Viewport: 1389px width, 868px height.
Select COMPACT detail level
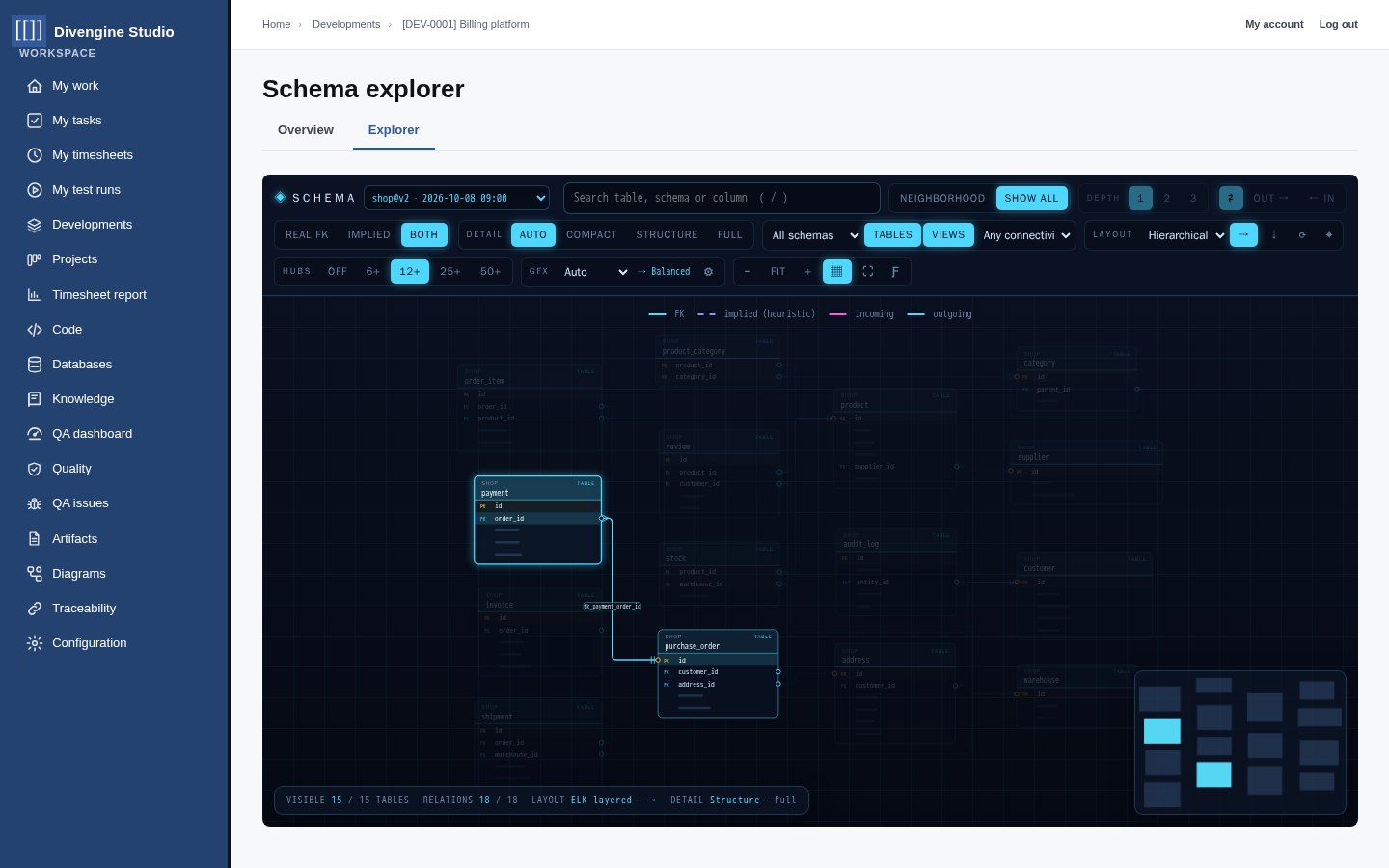[591, 235]
